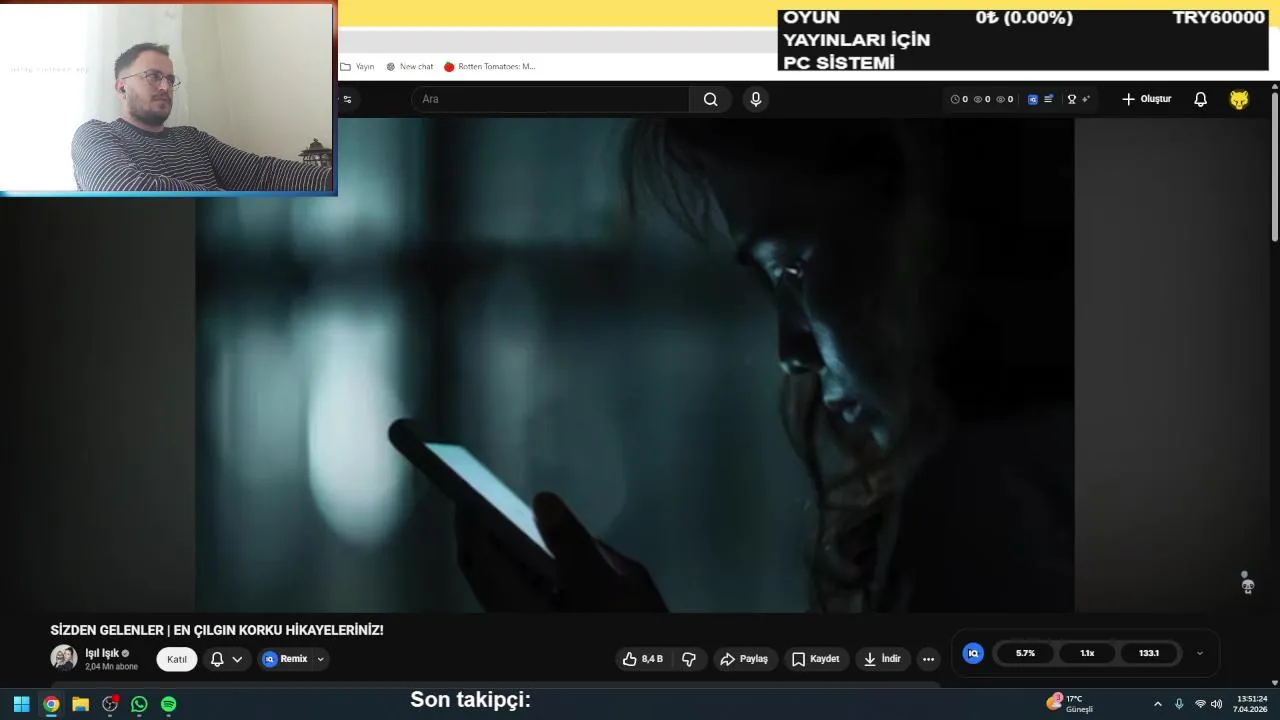Click the page vertical scrollbar thumb
This screenshot has height=720, width=1280.
pyautogui.click(x=1275, y=167)
